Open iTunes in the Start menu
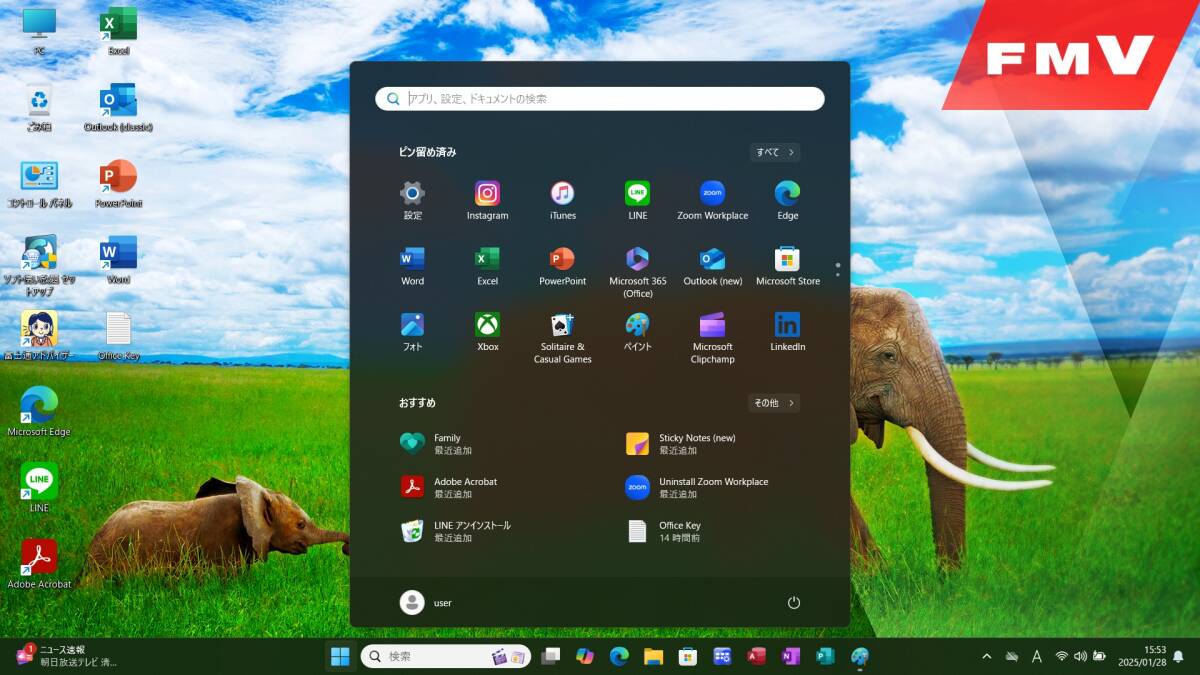 click(562, 200)
